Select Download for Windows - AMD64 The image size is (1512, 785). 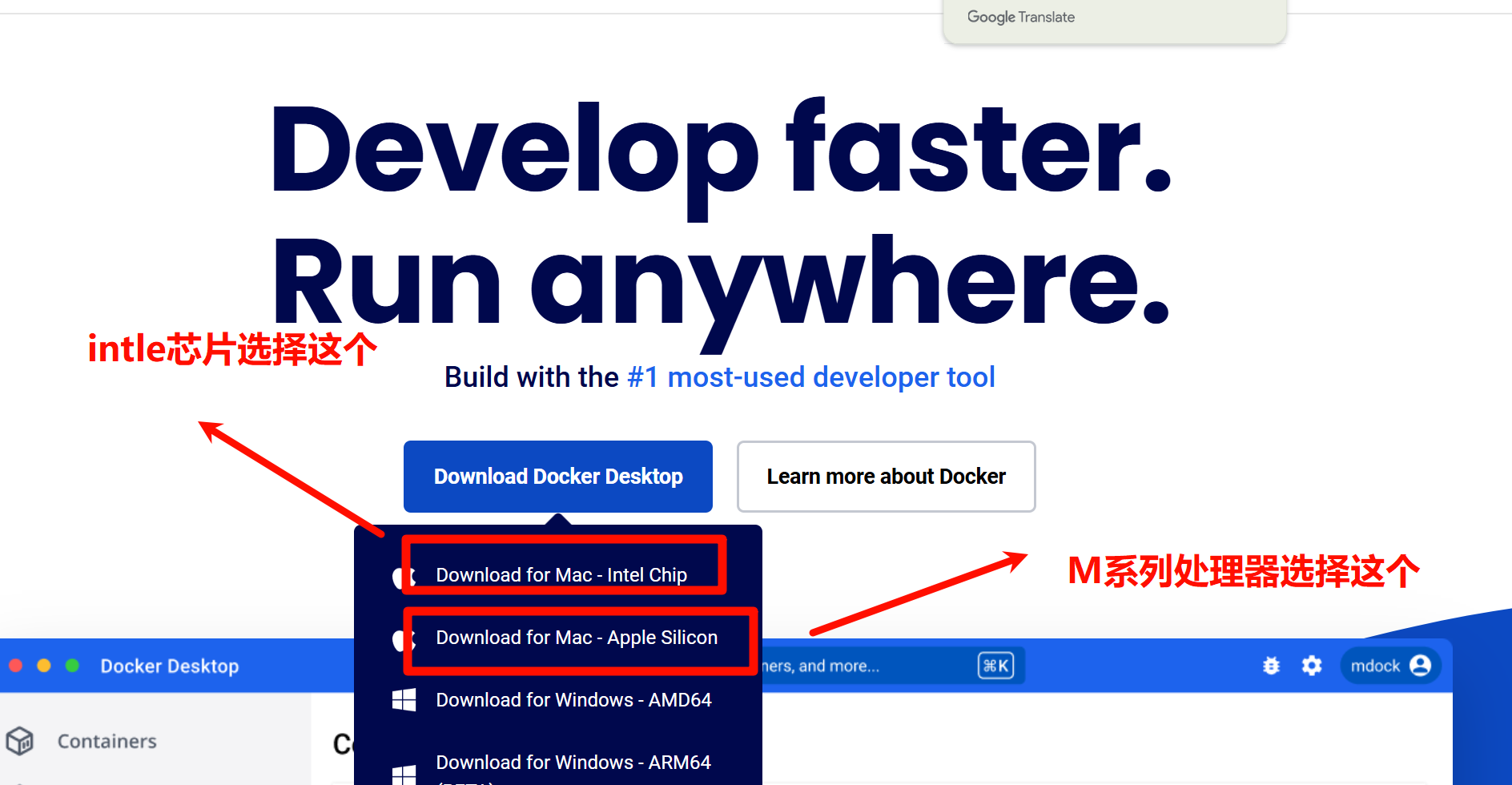pos(573,700)
